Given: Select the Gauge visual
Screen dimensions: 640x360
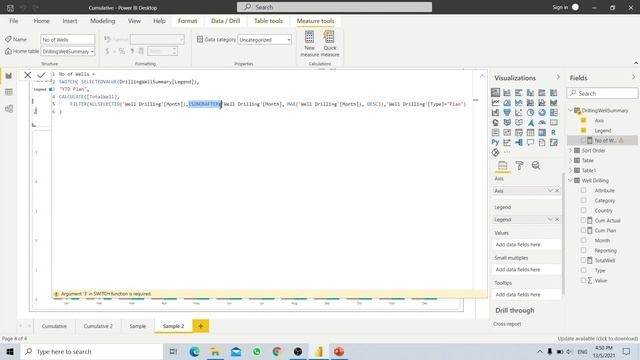Looking at the screenshot, I should pos(542,122).
